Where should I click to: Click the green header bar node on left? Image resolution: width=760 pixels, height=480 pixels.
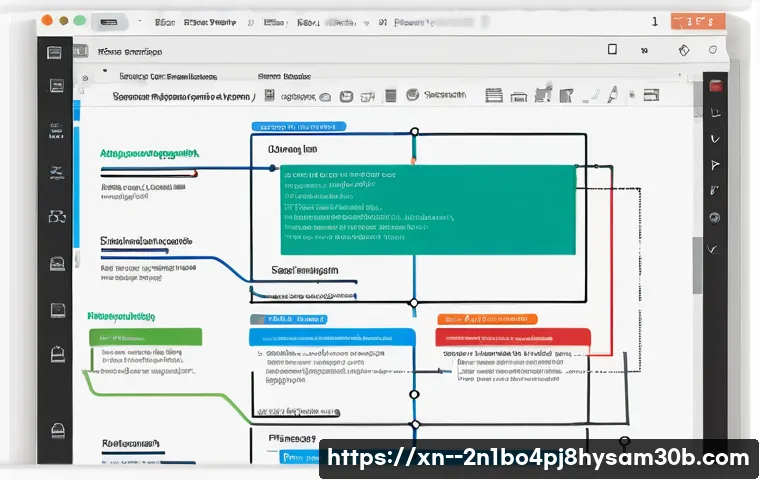tap(144, 338)
